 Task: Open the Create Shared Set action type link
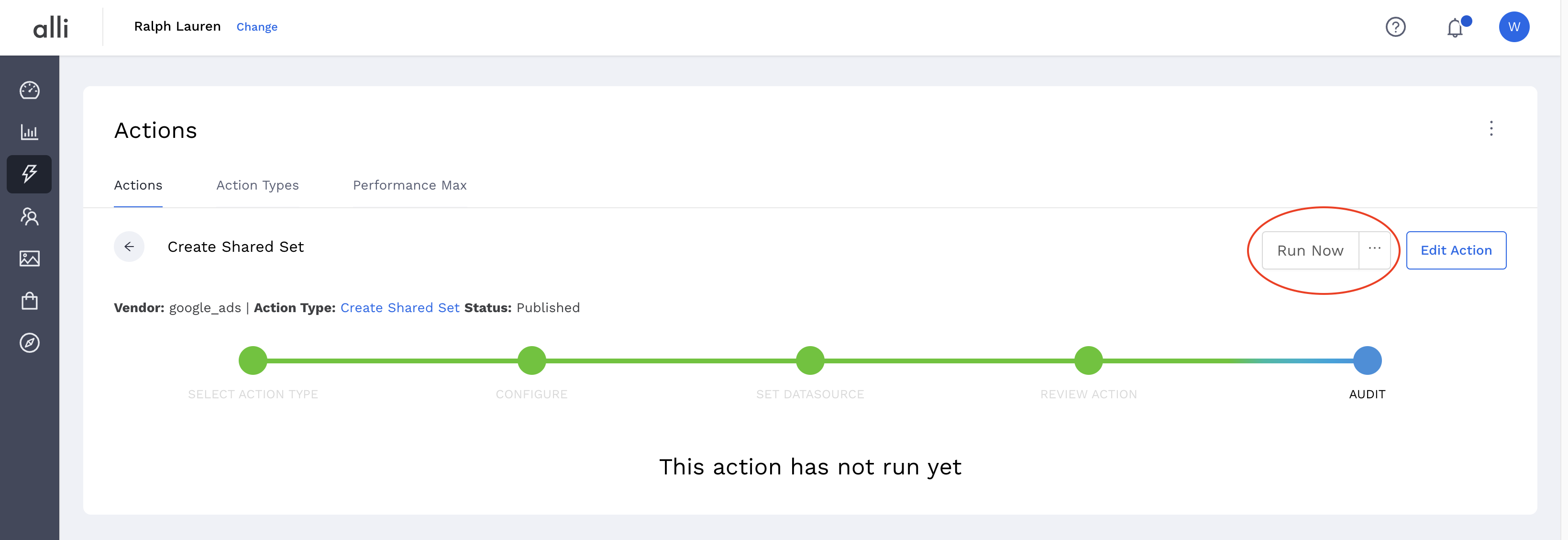(x=399, y=308)
